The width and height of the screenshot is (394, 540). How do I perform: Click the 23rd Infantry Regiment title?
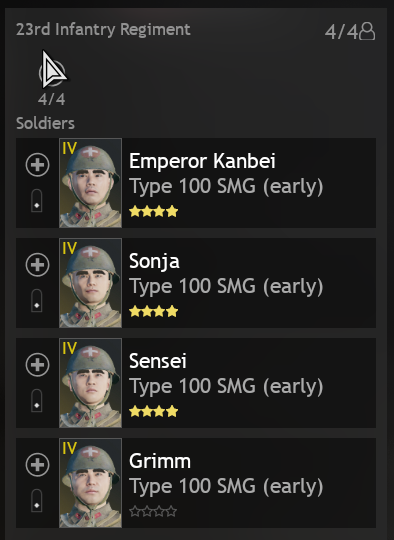tap(103, 29)
